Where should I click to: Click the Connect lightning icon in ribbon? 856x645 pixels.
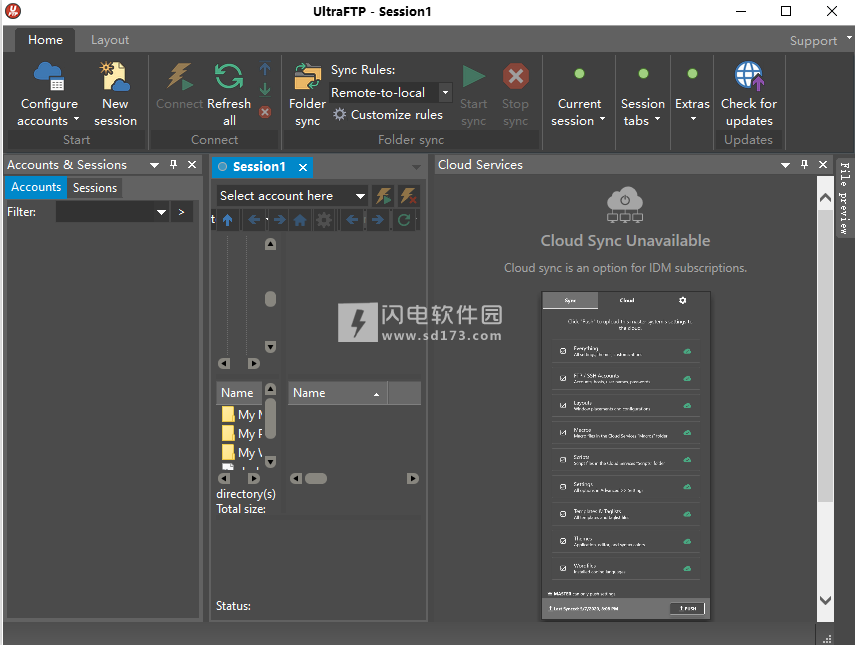click(180, 76)
